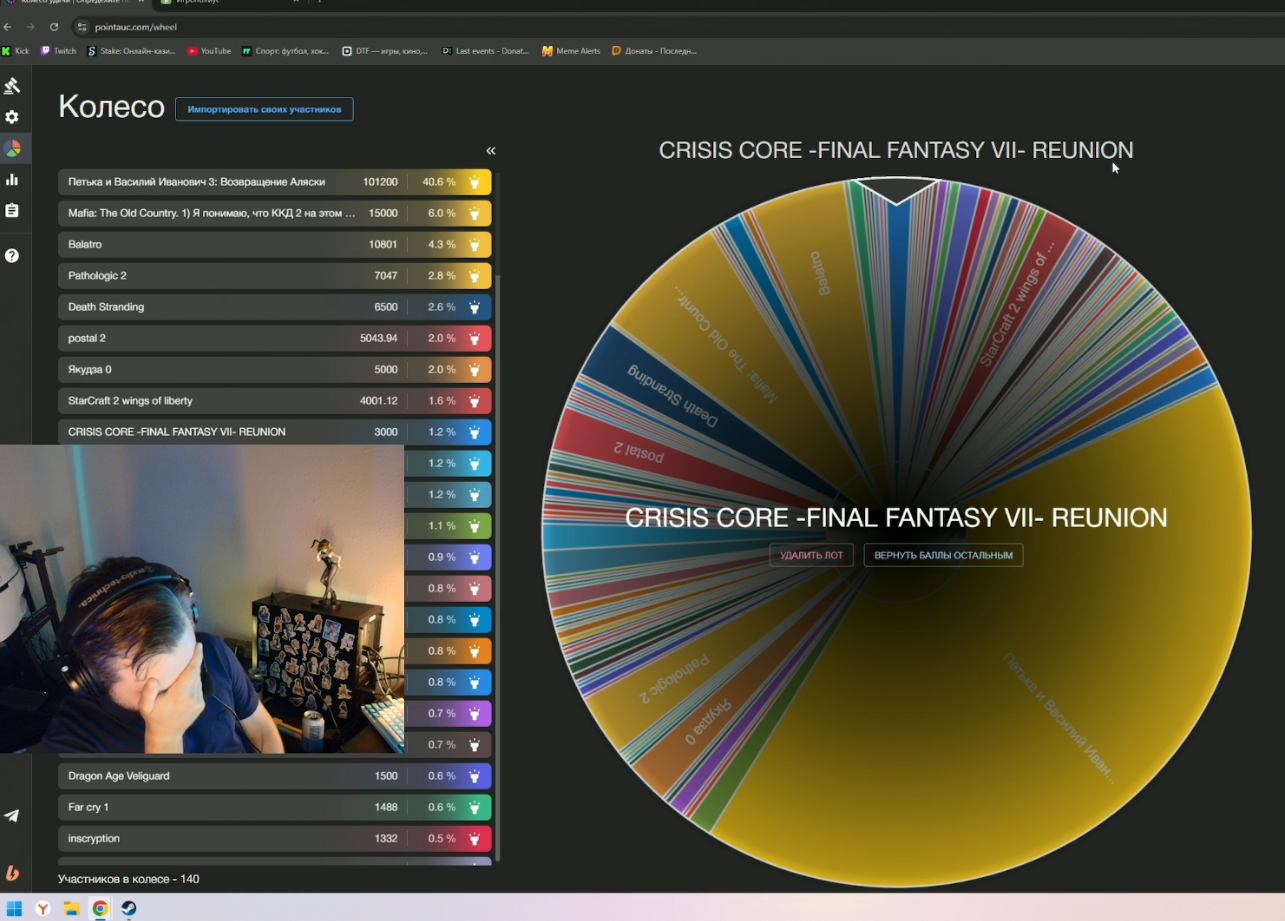Open the Донаты bookmark
Image resolution: width=1285 pixels, height=921 pixels.
[x=654, y=51]
